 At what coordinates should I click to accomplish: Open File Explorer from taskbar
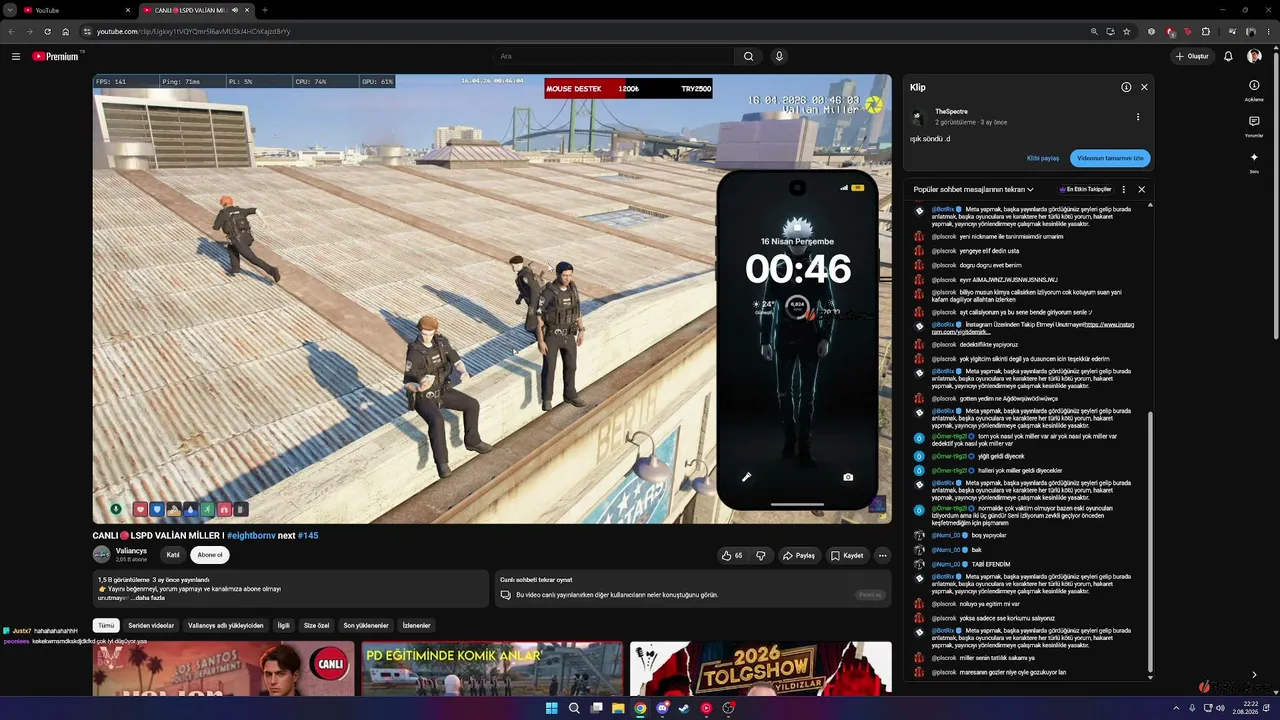click(x=618, y=708)
